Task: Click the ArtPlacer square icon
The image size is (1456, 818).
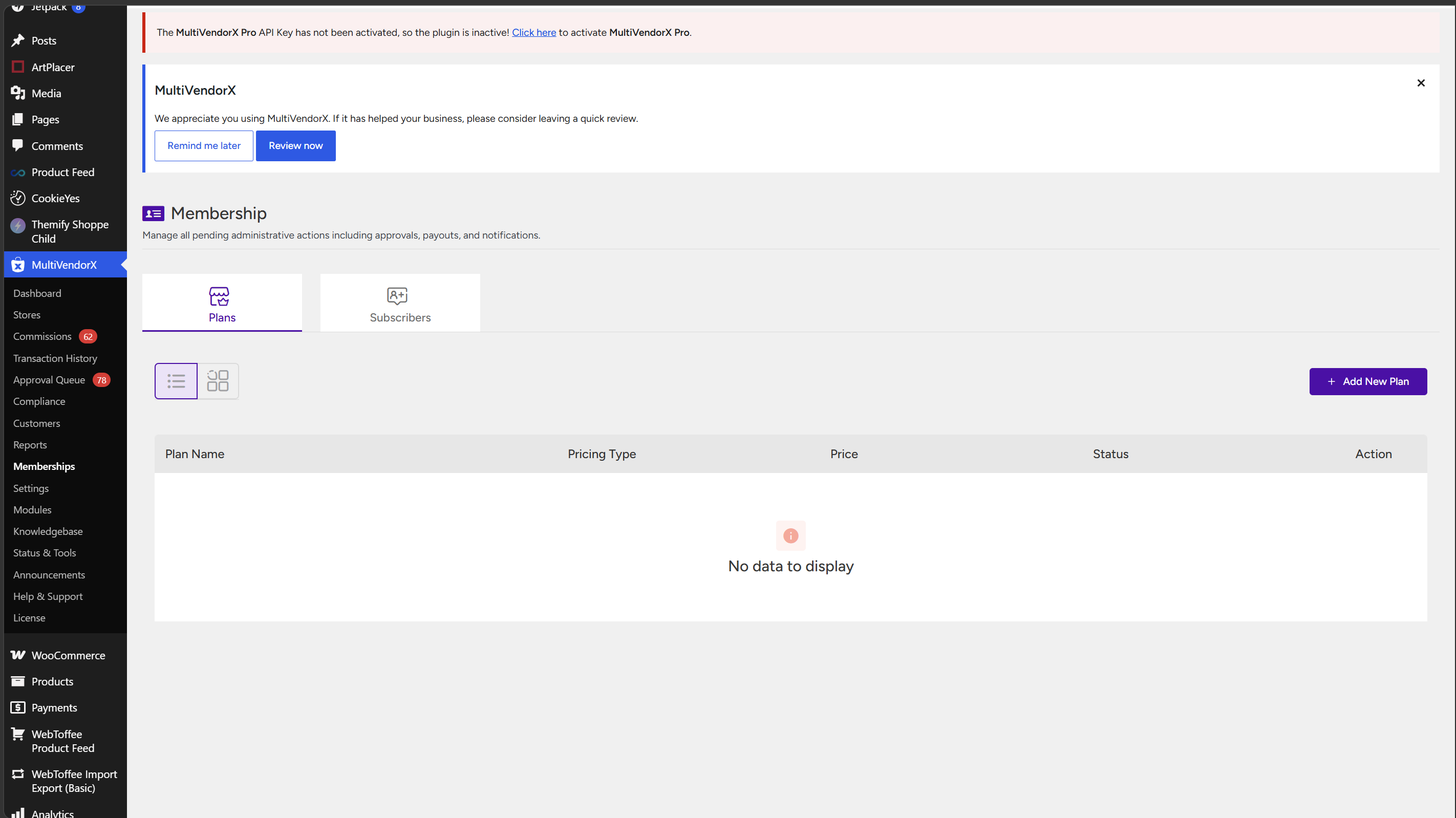Action: click(18, 67)
